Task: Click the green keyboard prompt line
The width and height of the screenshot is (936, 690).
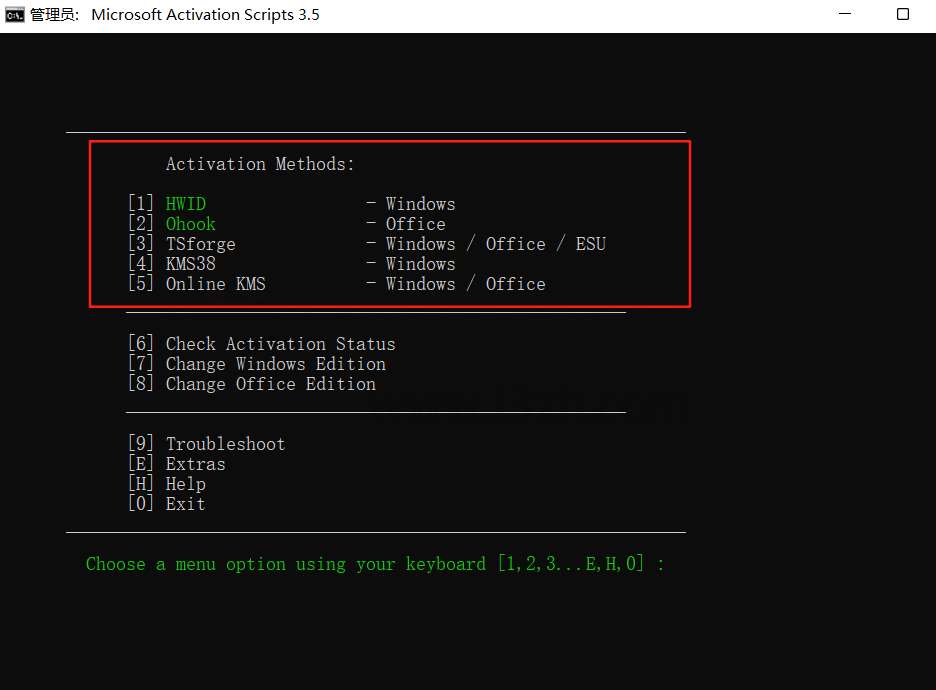Action: point(375,564)
